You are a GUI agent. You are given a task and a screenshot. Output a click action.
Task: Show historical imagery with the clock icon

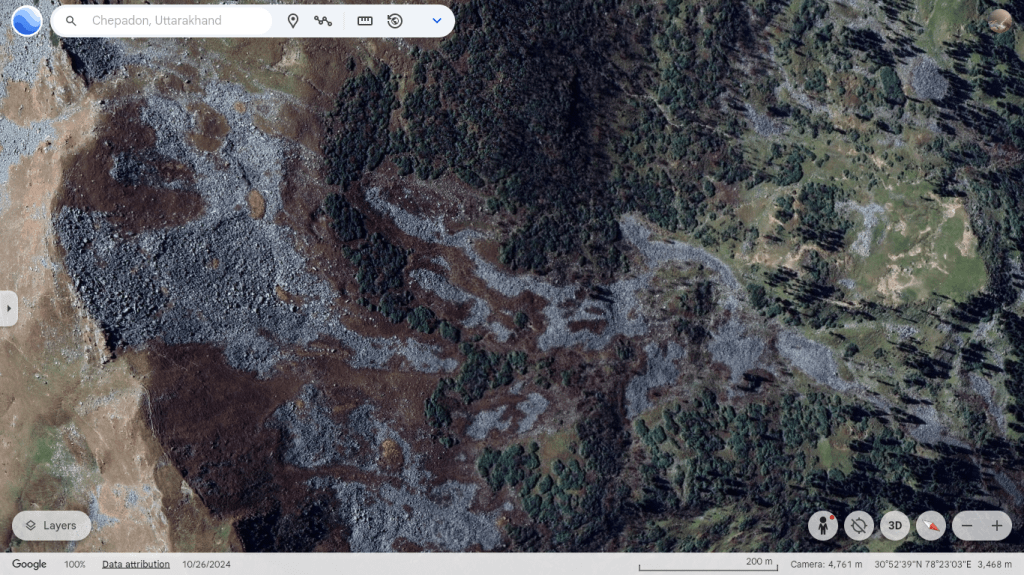tap(395, 21)
